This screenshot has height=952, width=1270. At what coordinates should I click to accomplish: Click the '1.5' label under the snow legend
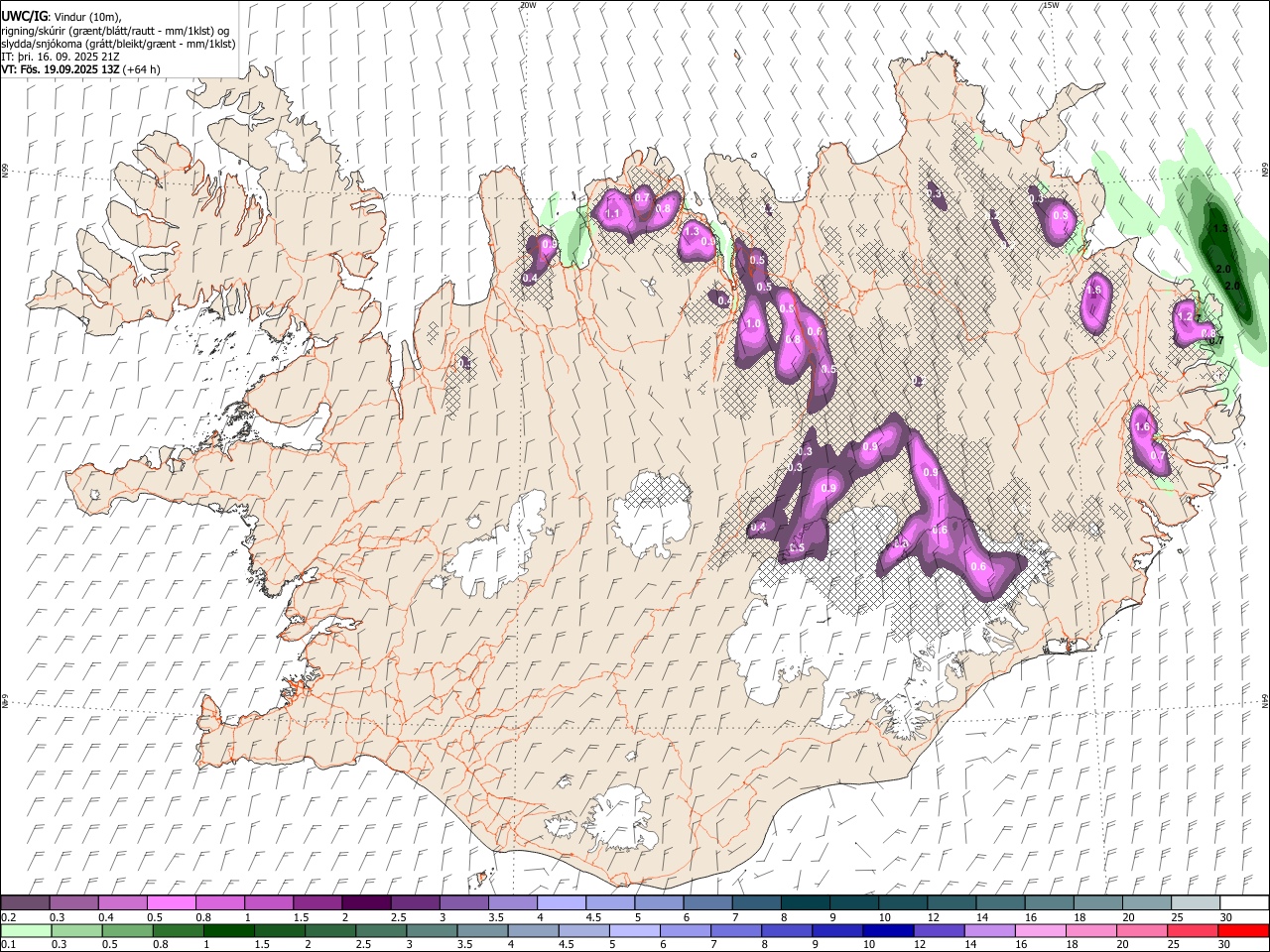(300, 917)
